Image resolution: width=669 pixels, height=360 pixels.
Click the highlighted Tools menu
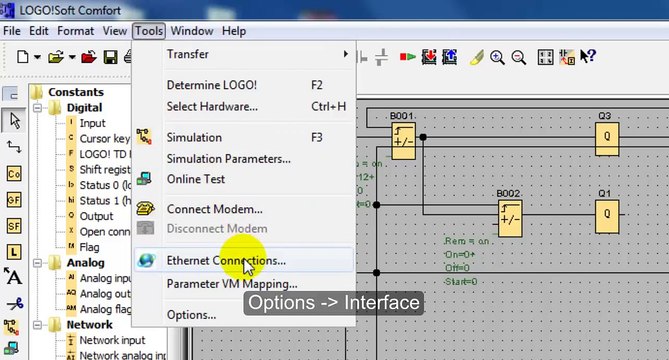(149, 31)
